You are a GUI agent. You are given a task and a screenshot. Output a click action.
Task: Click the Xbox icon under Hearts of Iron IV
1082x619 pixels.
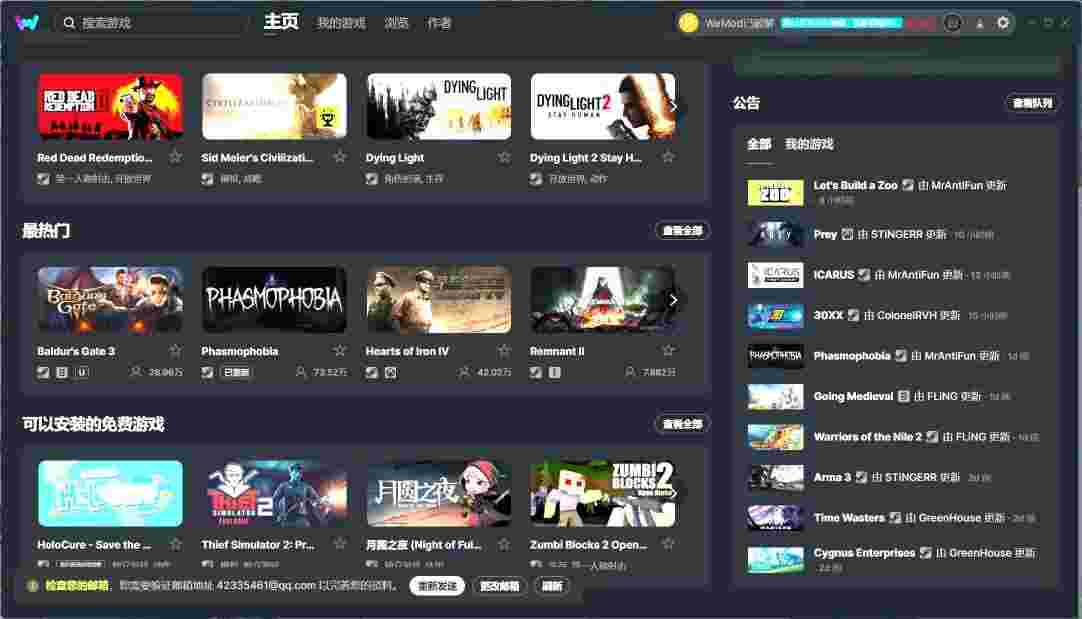pyautogui.click(x=391, y=372)
